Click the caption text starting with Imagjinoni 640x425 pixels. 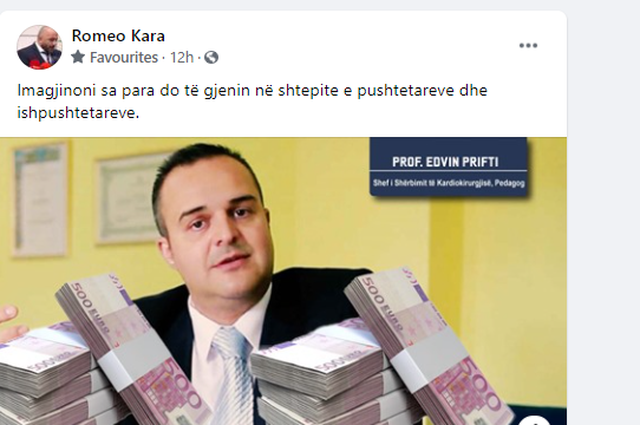pyautogui.click(x=252, y=101)
